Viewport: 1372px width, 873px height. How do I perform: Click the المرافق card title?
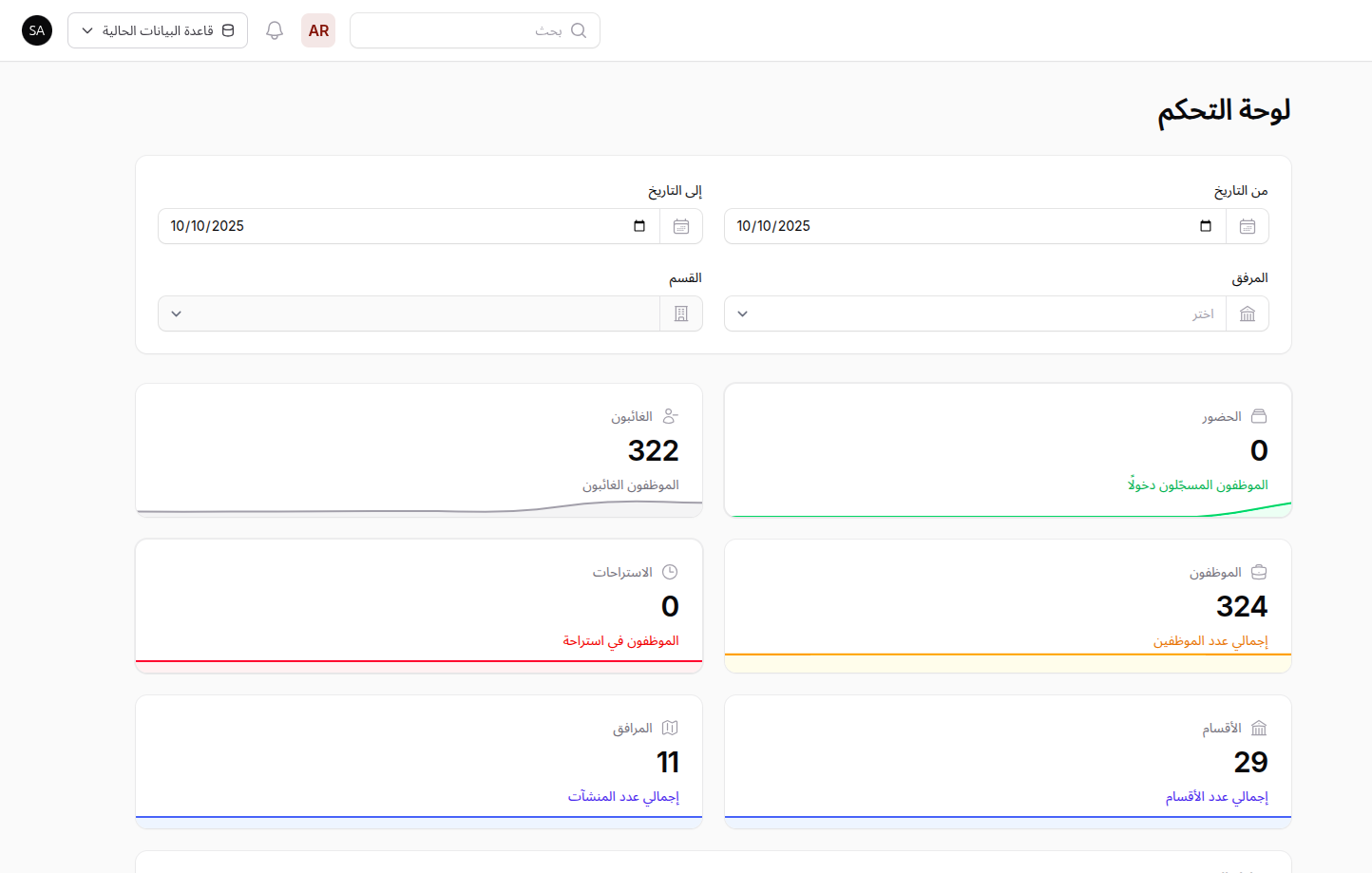633,728
